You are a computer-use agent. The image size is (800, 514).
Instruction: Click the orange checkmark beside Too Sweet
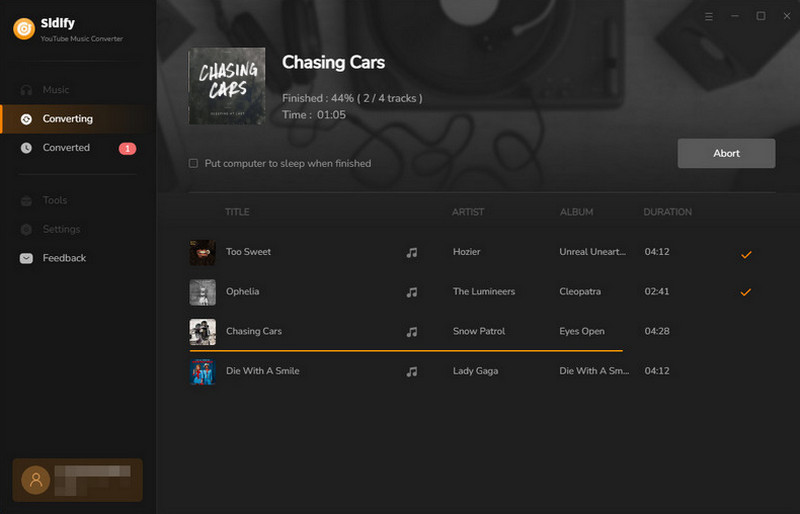pos(746,254)
